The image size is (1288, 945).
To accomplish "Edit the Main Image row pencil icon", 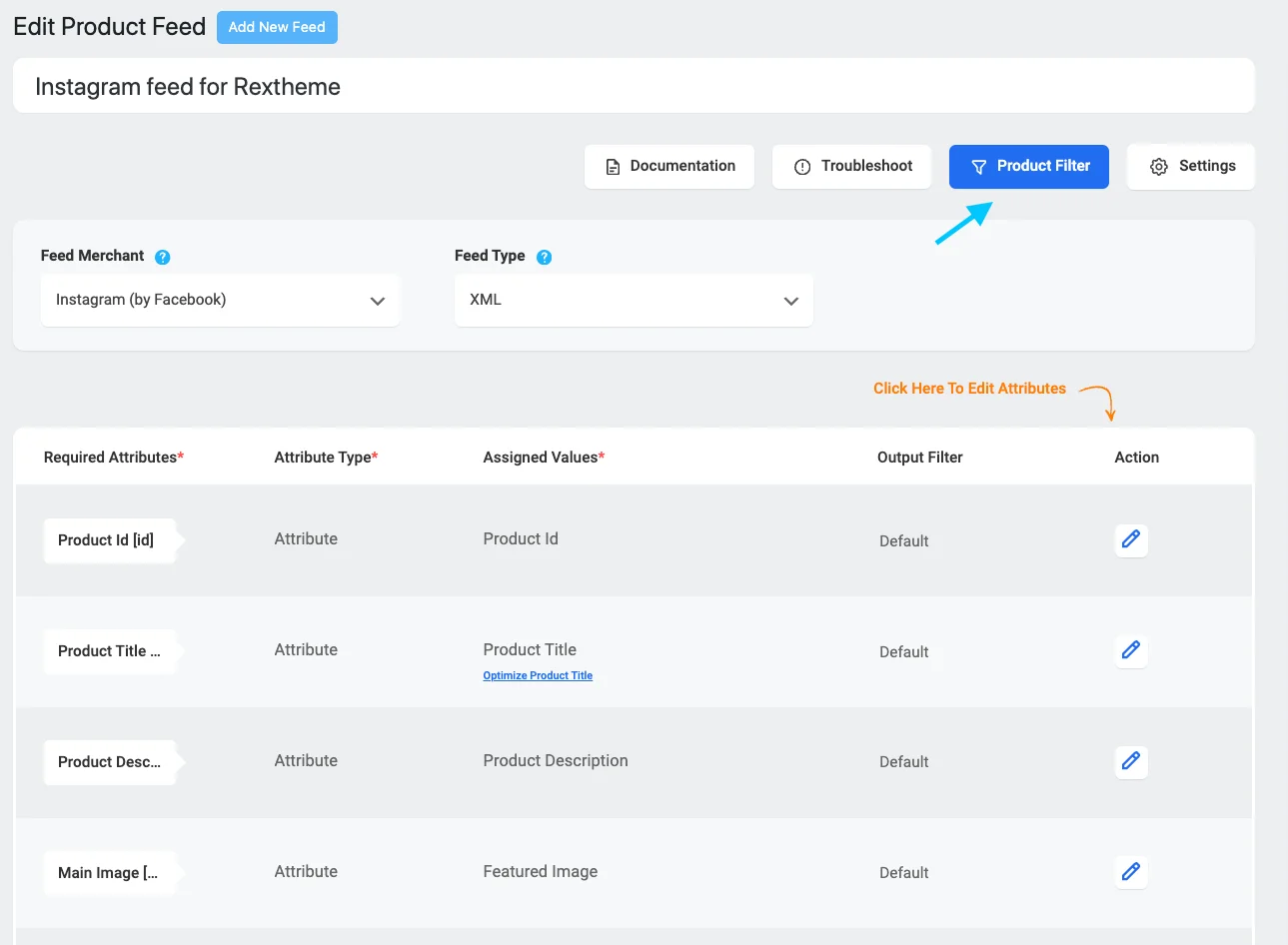I will pos(1131,872).
